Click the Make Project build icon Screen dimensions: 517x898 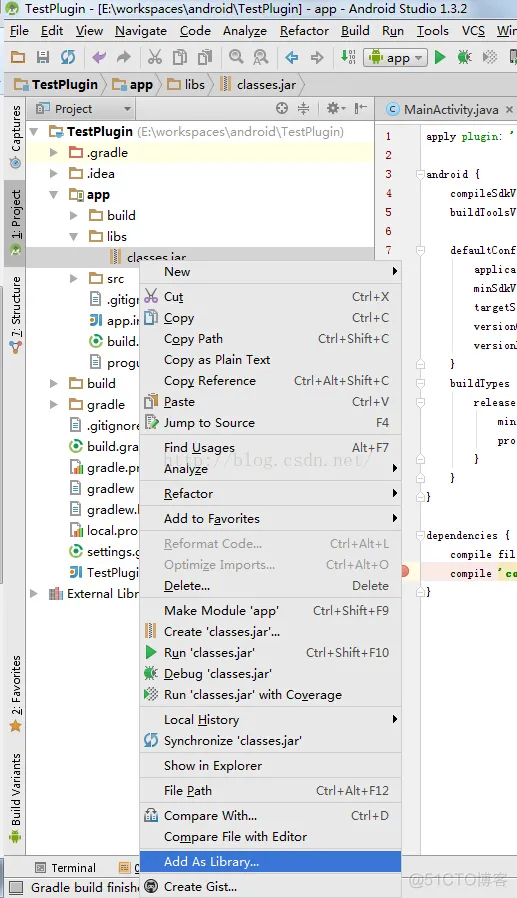point(348,57)
